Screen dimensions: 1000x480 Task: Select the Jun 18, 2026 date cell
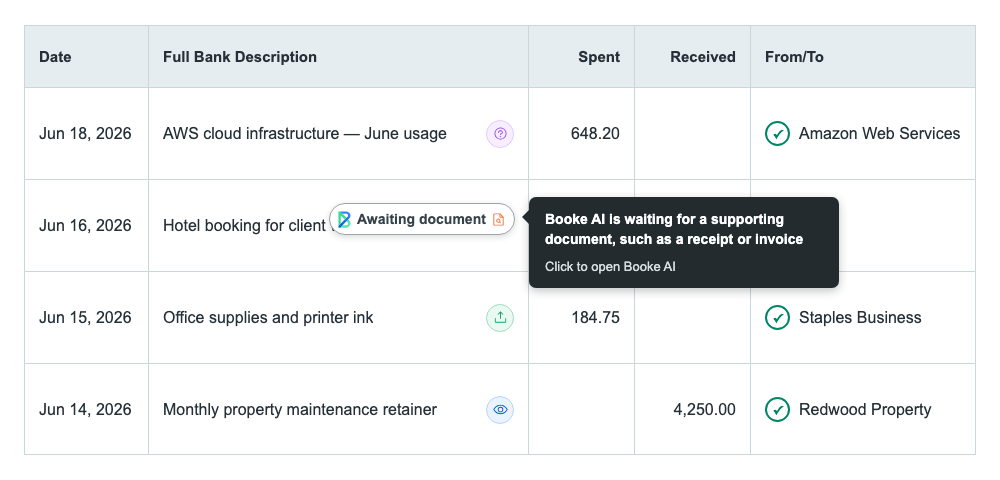coord(85,134)
